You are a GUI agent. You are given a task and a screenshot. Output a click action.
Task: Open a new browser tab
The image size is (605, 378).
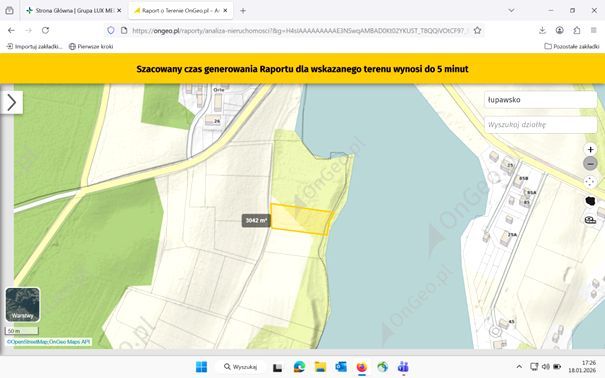click(x=243, y=11)
